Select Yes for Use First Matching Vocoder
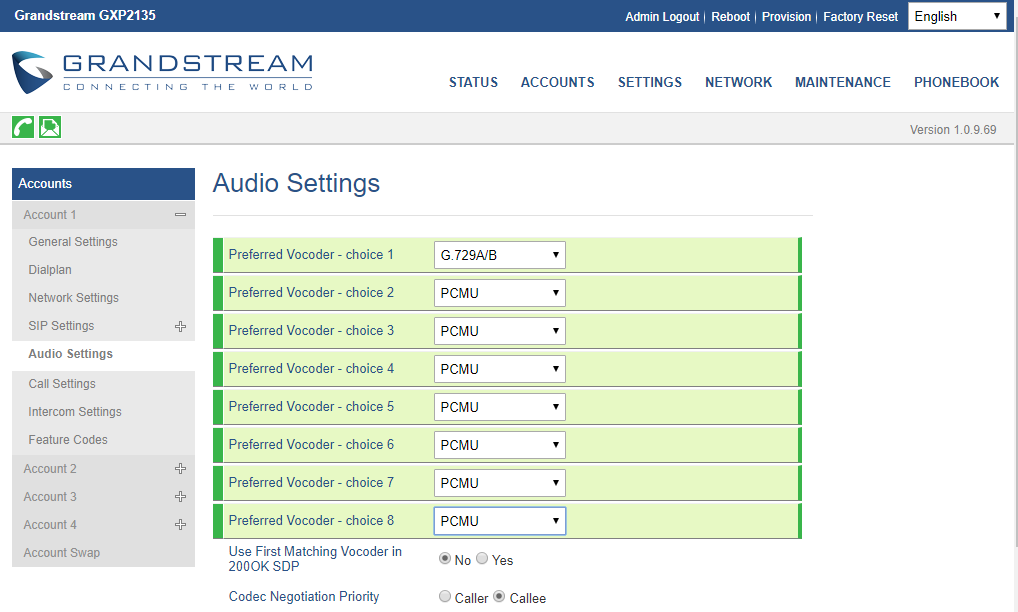 click(482, 558)
